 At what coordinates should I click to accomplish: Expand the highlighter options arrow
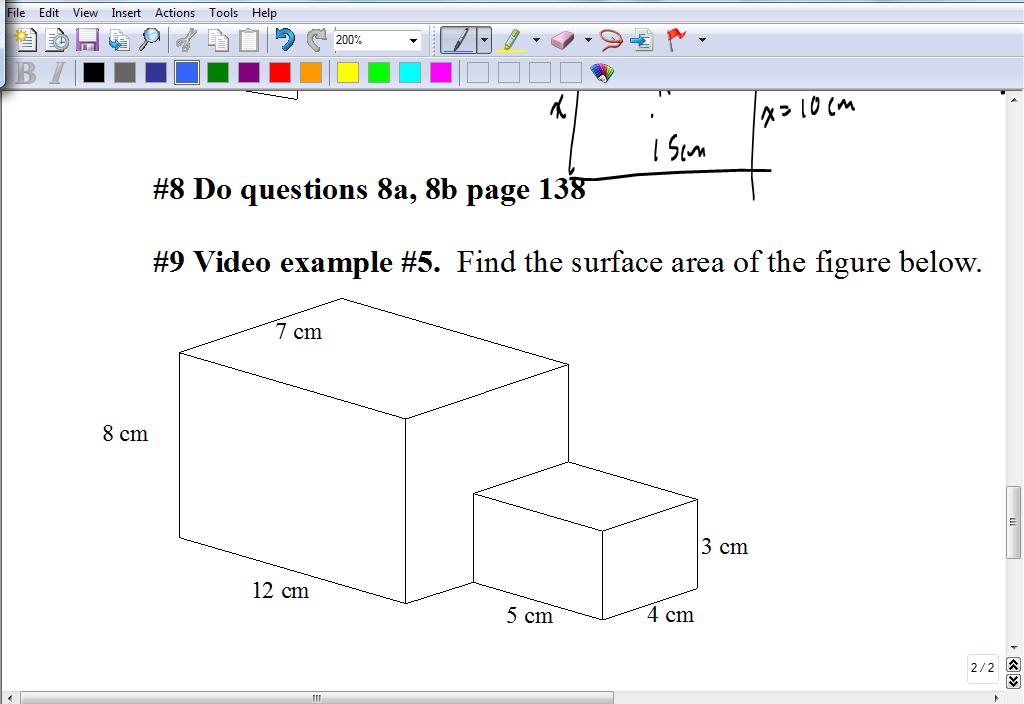click(x=536, y=41)
